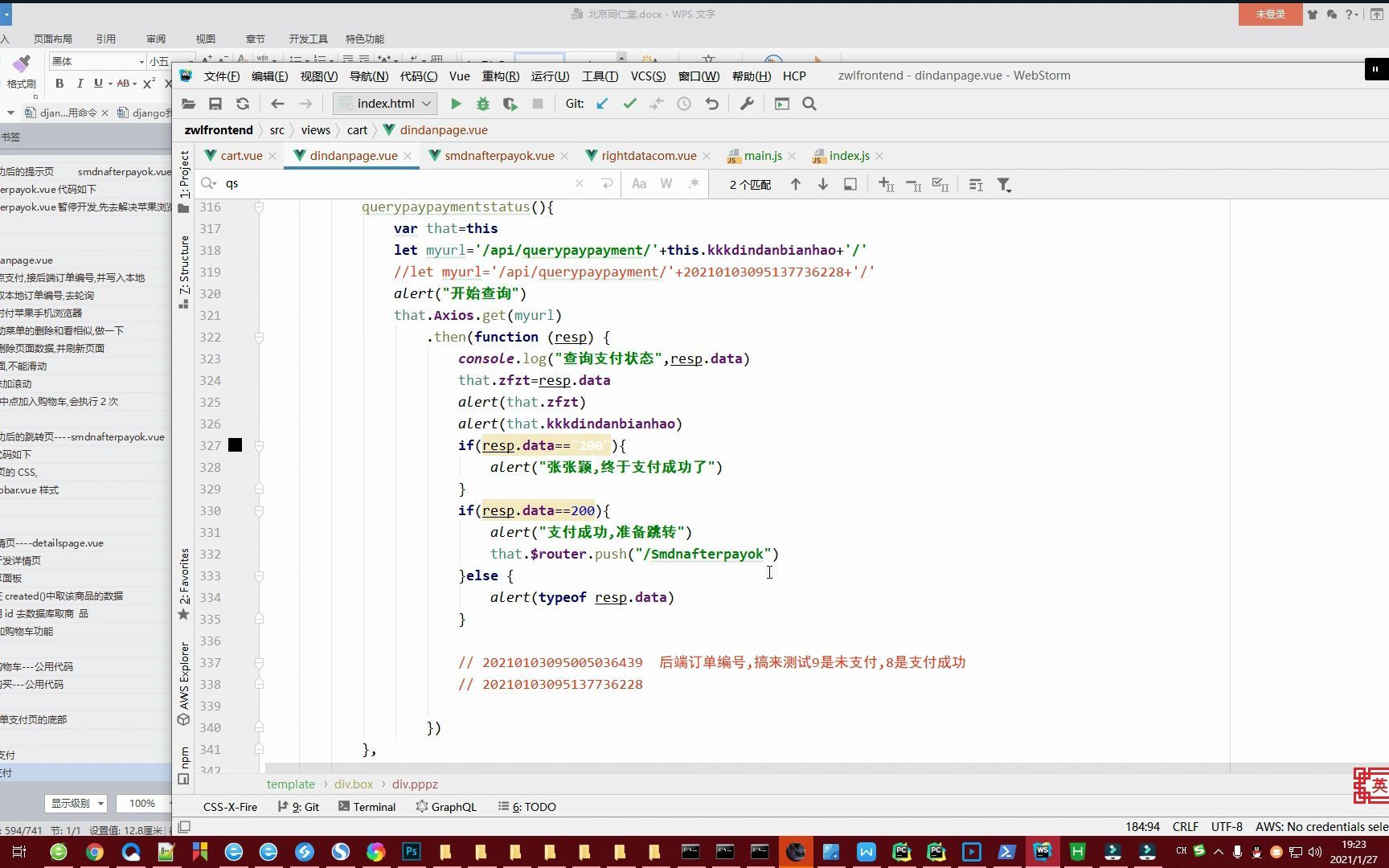Screen dimensions: 1389x868
Task: Switch to the main.js editor tab
Action: tap(763, 156)
